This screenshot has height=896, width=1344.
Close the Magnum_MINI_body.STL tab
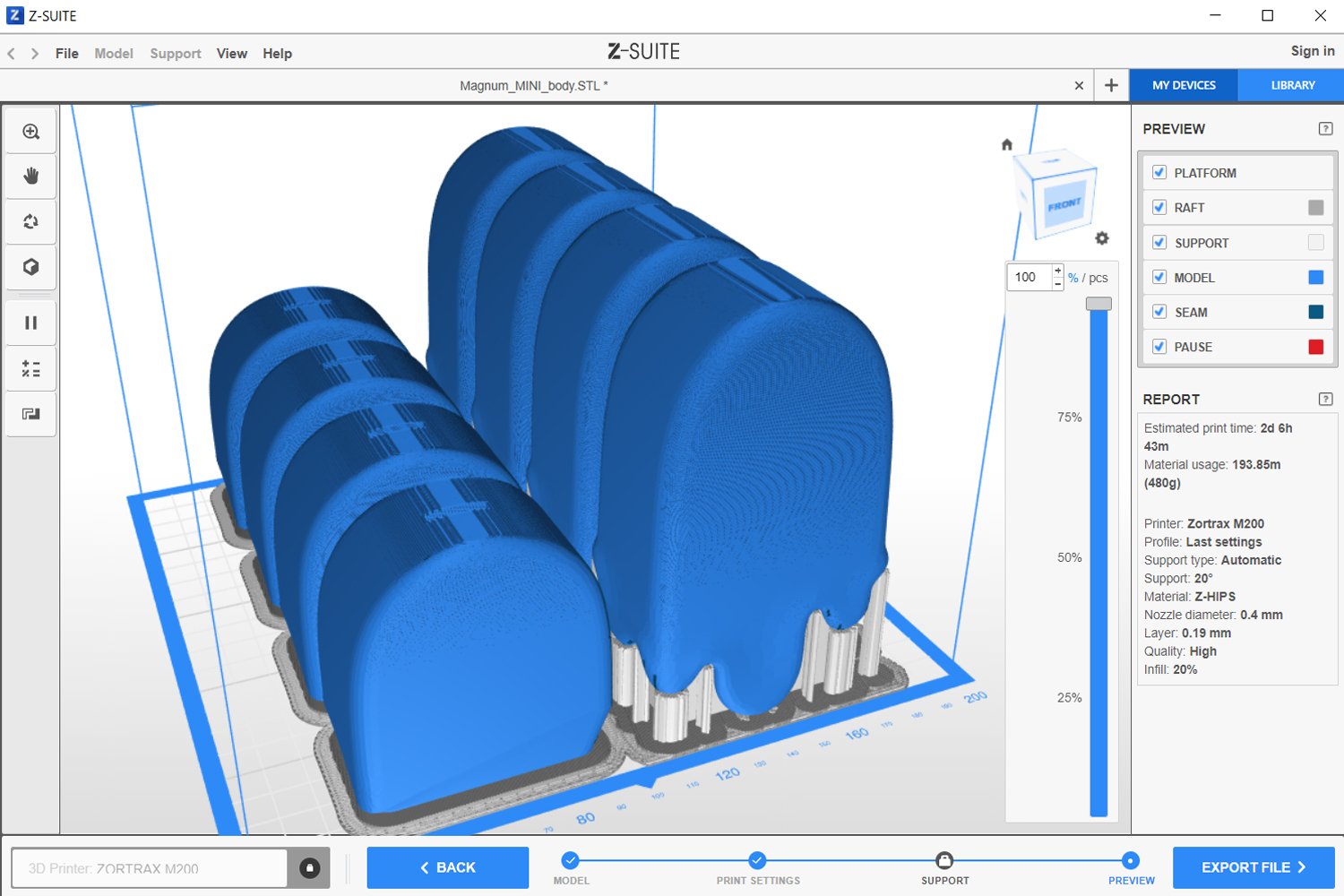point(1079,86)
